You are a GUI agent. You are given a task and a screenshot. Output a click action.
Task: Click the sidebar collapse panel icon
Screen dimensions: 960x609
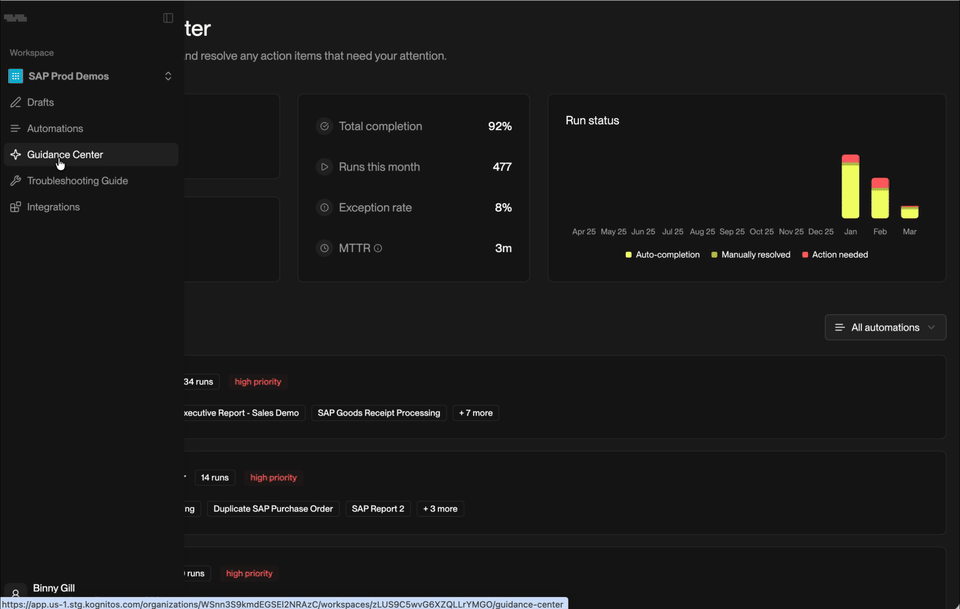(168, 18)
